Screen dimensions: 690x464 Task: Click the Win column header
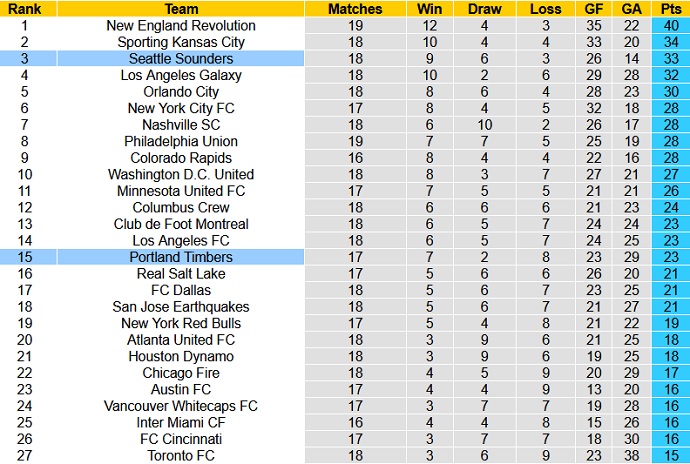(431, 9)
